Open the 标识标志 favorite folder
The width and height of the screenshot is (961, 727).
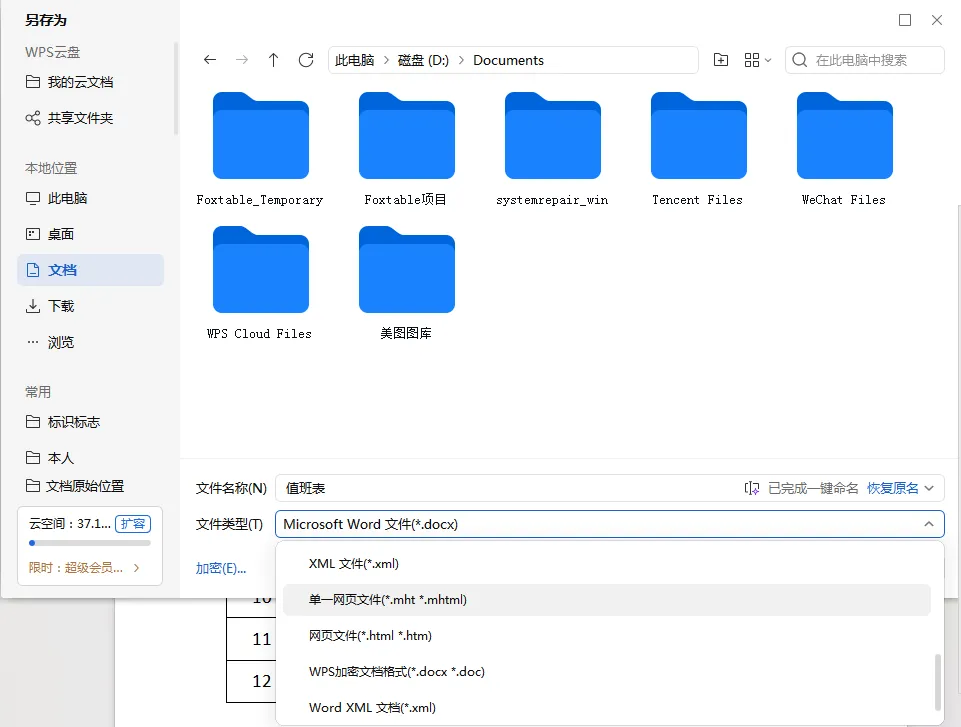click(x=91, y=422)
